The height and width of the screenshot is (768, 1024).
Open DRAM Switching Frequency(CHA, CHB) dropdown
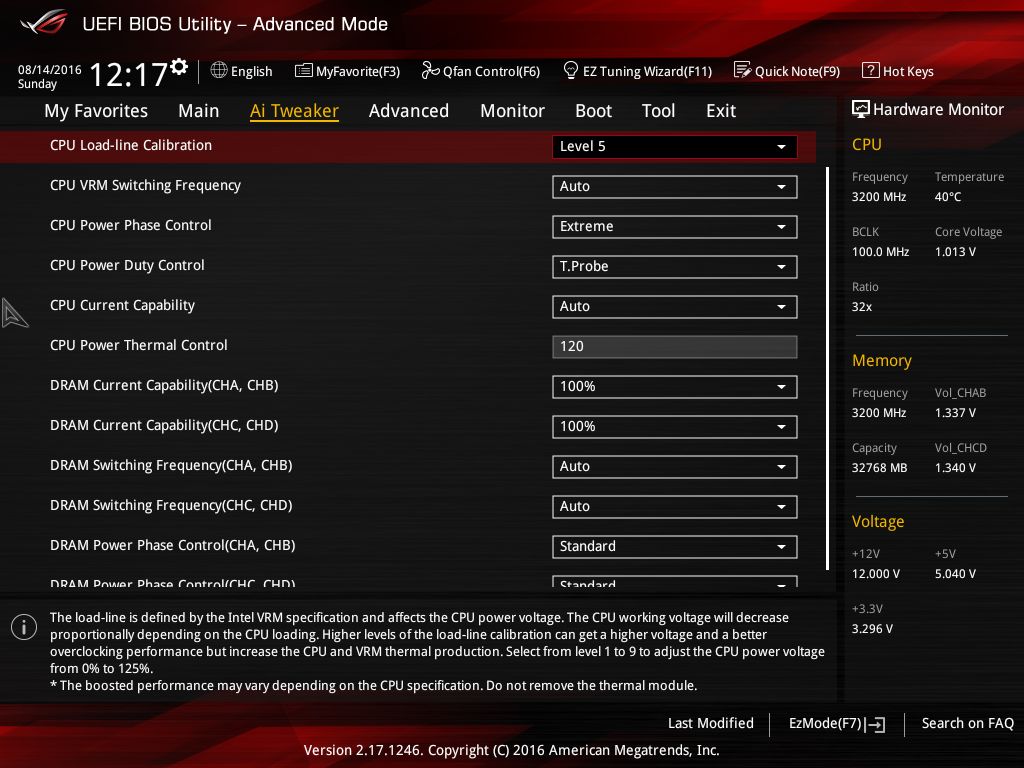pos(675,466)
